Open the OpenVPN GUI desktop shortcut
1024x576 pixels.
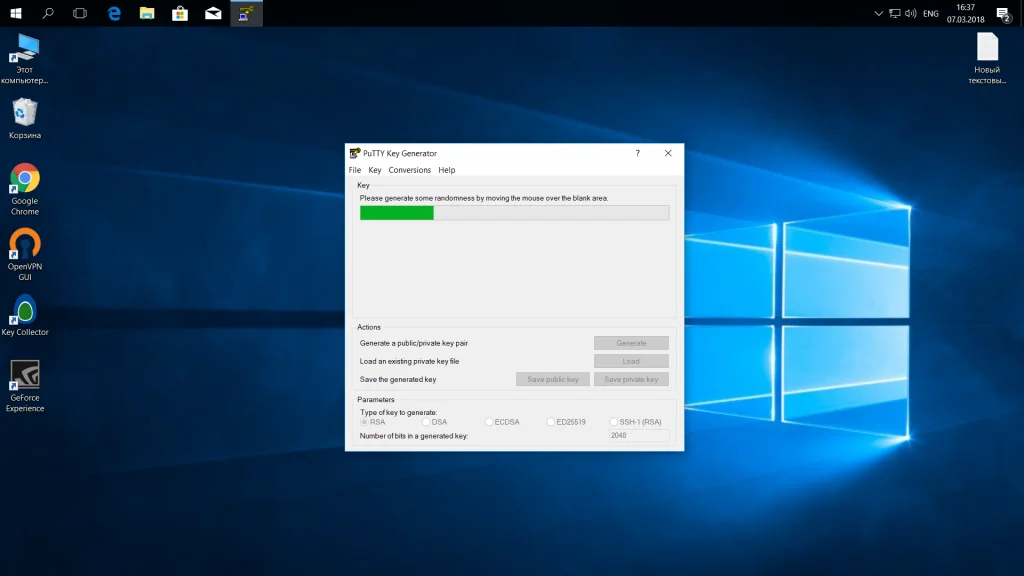click(x=25, y=245)
